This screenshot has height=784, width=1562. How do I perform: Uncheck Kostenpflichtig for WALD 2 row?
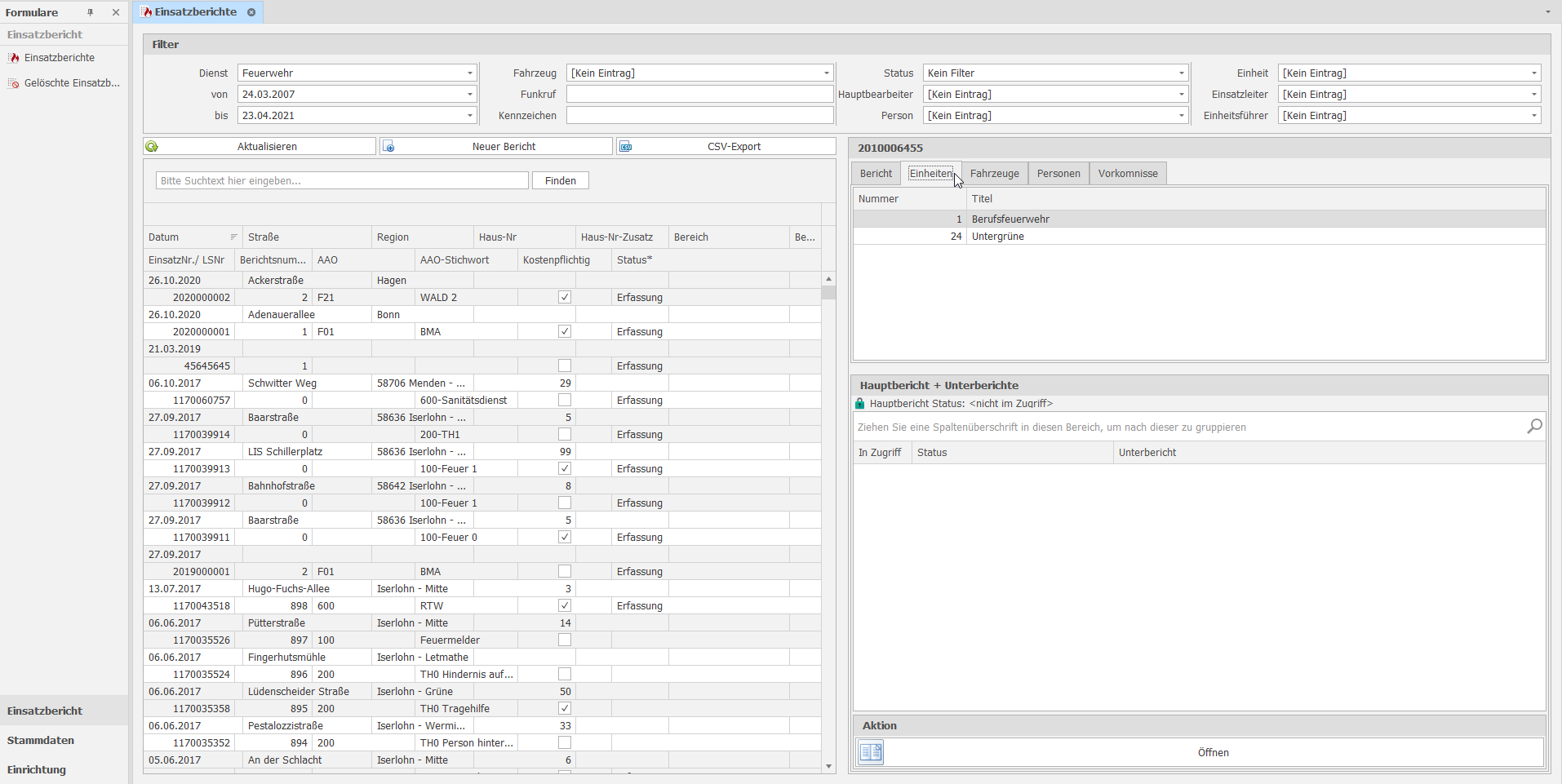[x=564, y=298]
